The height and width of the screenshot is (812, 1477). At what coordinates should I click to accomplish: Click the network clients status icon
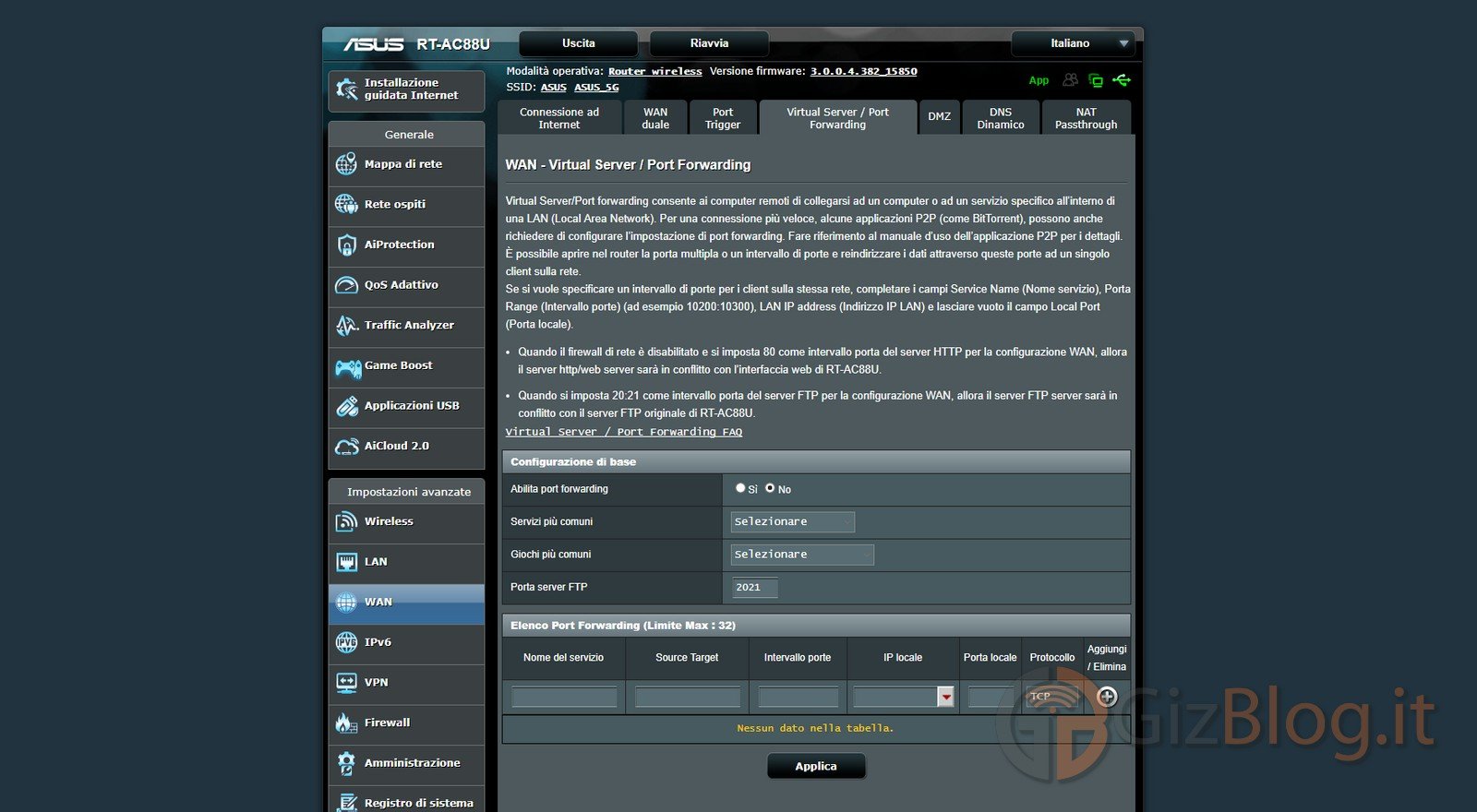pyautogui.click(x=1096, y=80)
